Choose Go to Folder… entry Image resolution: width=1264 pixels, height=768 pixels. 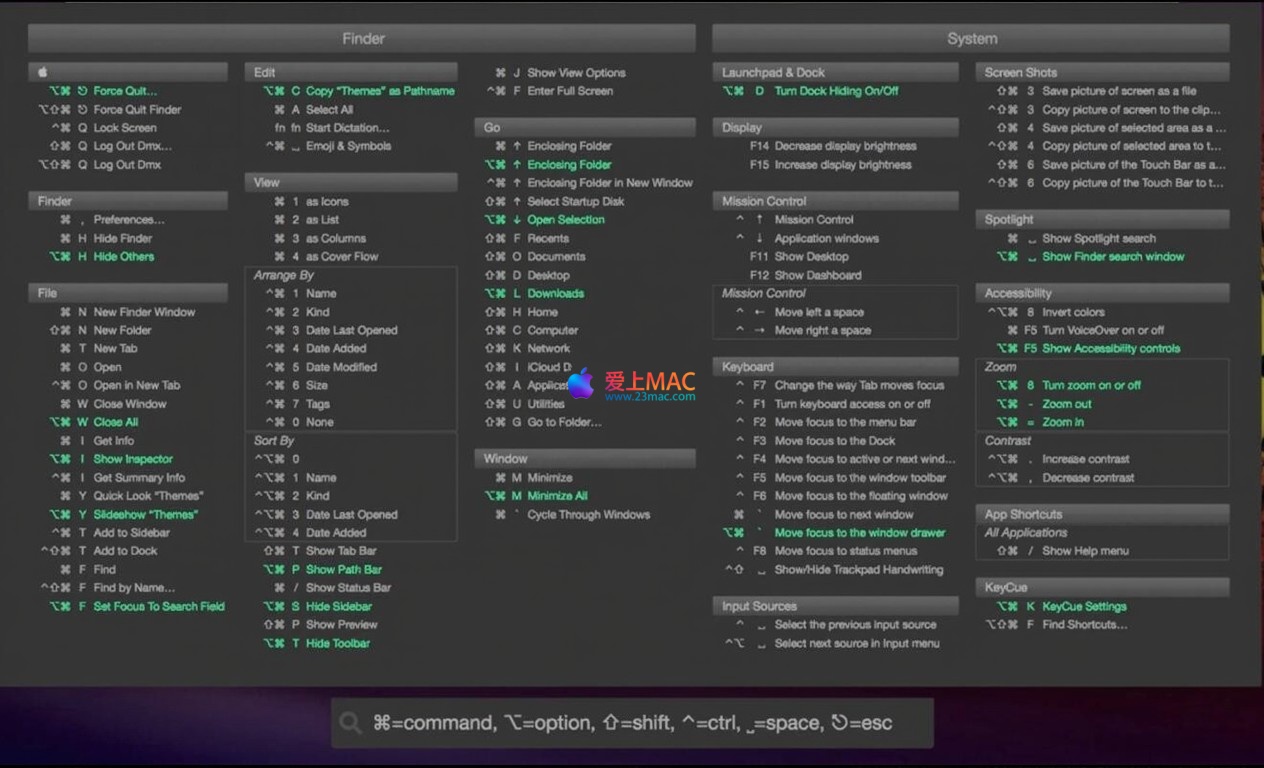564,423
